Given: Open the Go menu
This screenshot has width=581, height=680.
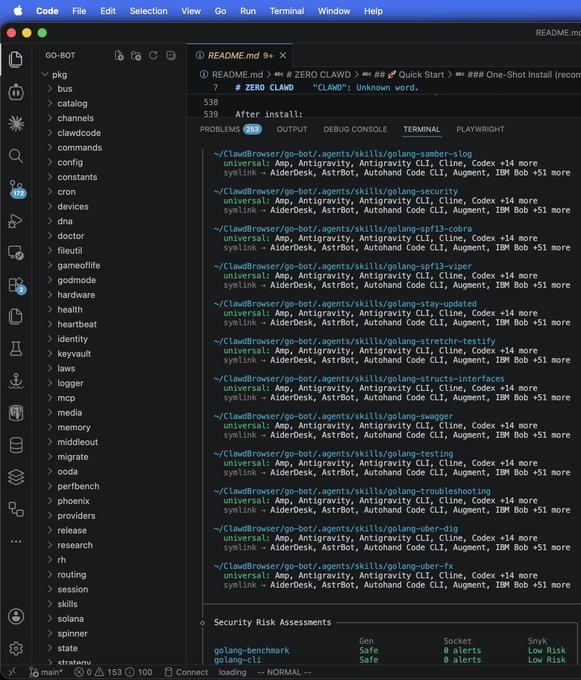Looking at the screenshot, I should click(220, 11).
